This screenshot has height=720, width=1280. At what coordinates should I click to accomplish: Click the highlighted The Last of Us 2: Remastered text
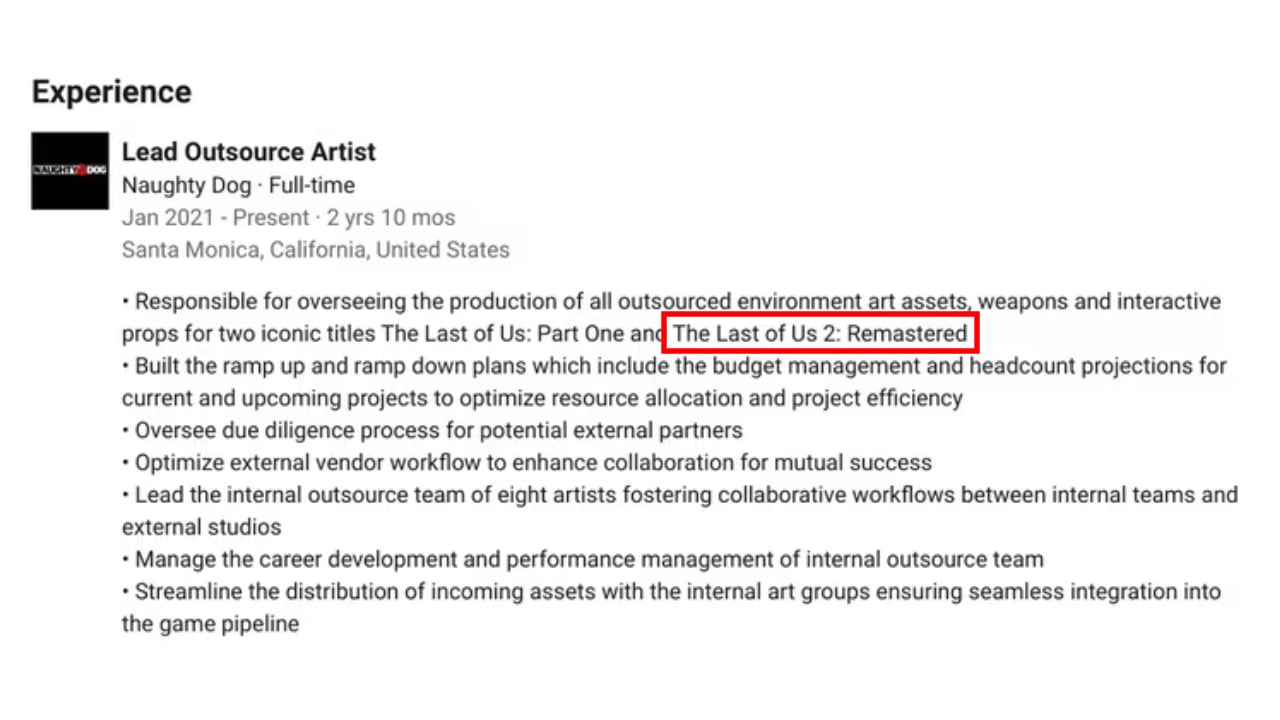click(820, 334)
